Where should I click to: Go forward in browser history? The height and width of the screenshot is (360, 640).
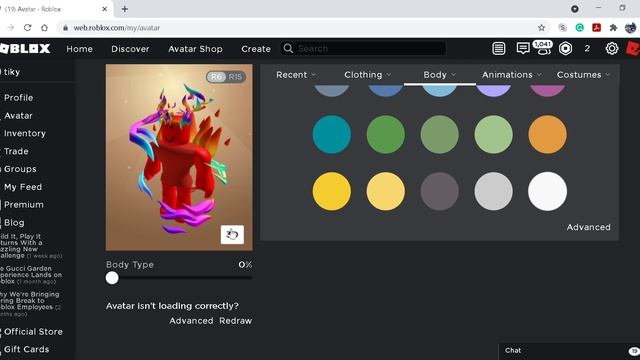11,28
